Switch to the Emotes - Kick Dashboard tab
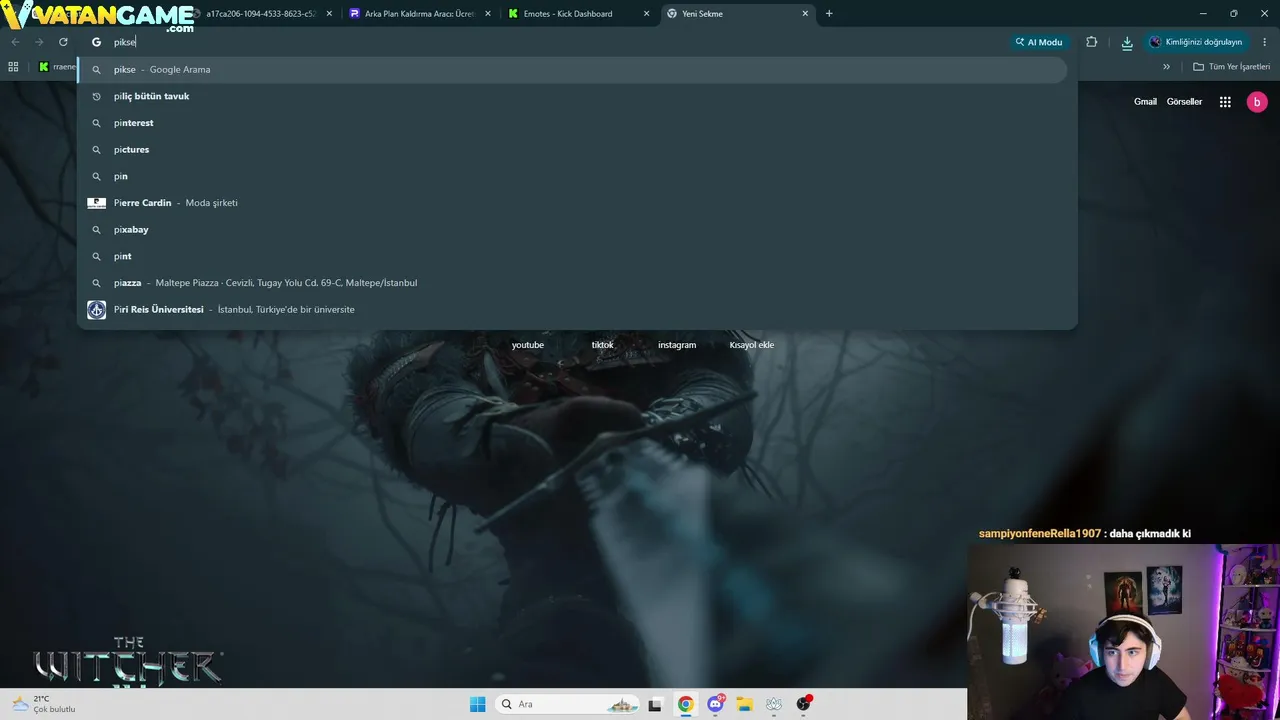 pyautogui.click(x=578, y=14)
